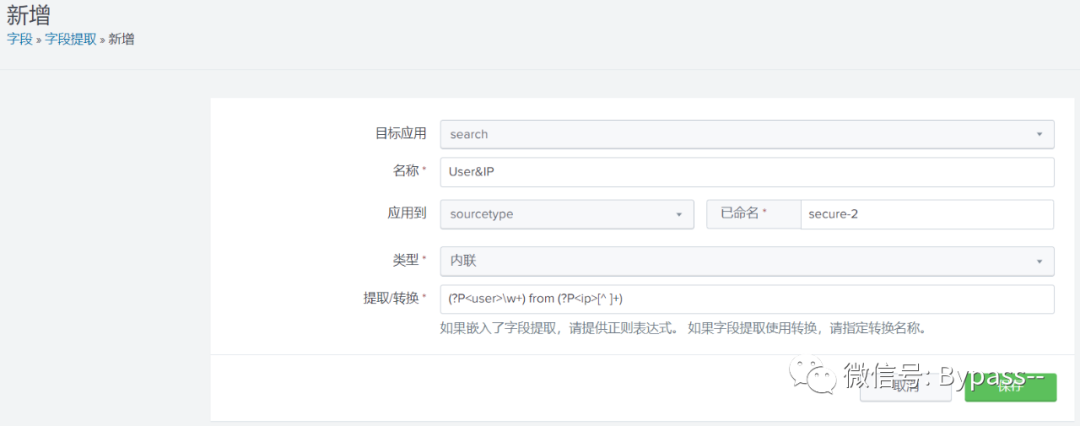Screen dimensions: 1080x426
Task: Save the extraction with green 保存 button
Action: [x=1010, y=387]
